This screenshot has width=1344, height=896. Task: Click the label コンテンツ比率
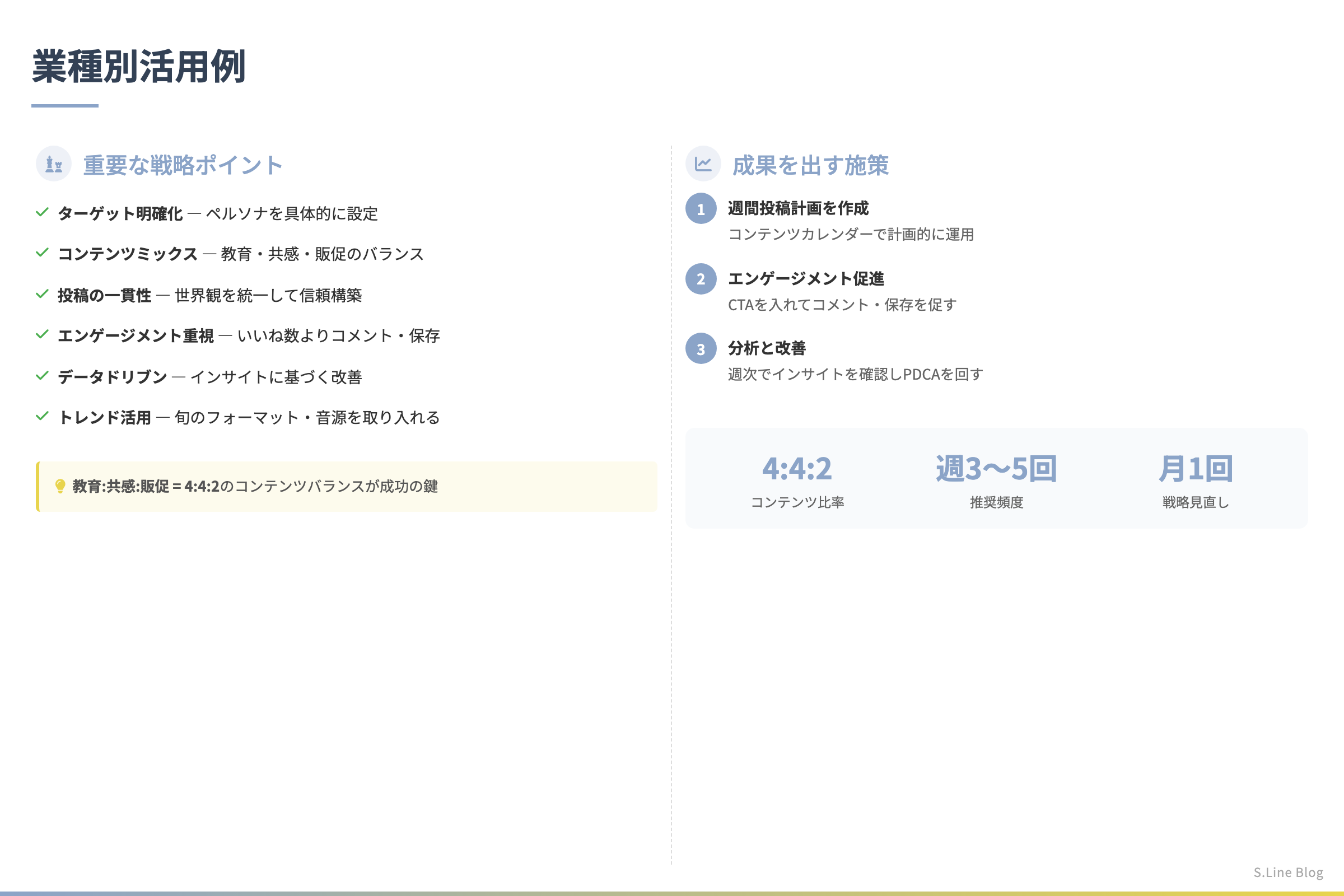click(x=797, y=502)
